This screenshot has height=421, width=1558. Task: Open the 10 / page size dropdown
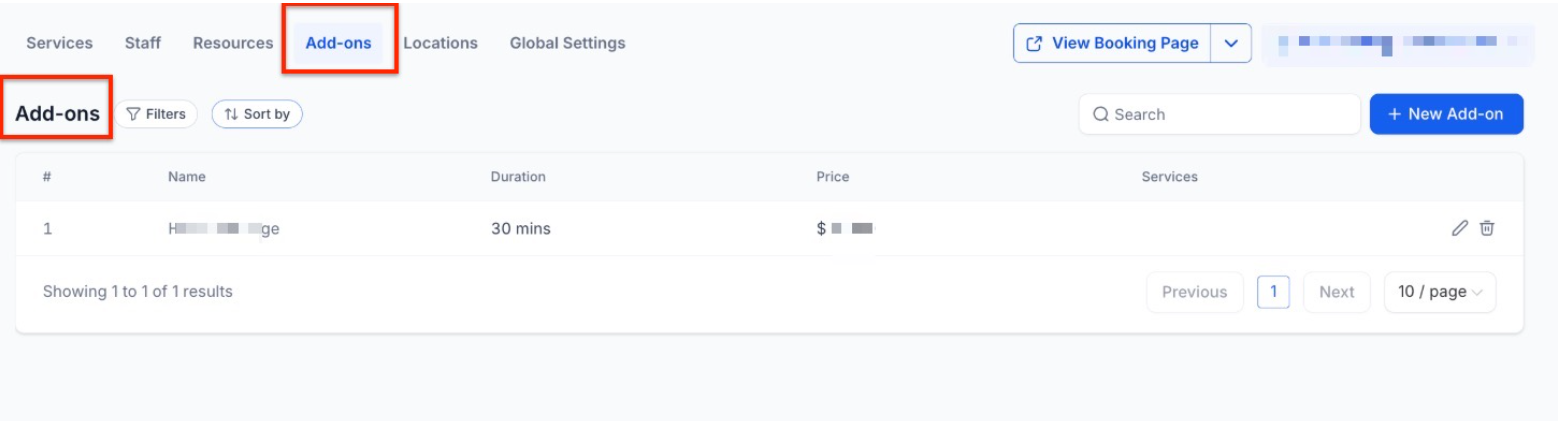tap(1439, 292)
